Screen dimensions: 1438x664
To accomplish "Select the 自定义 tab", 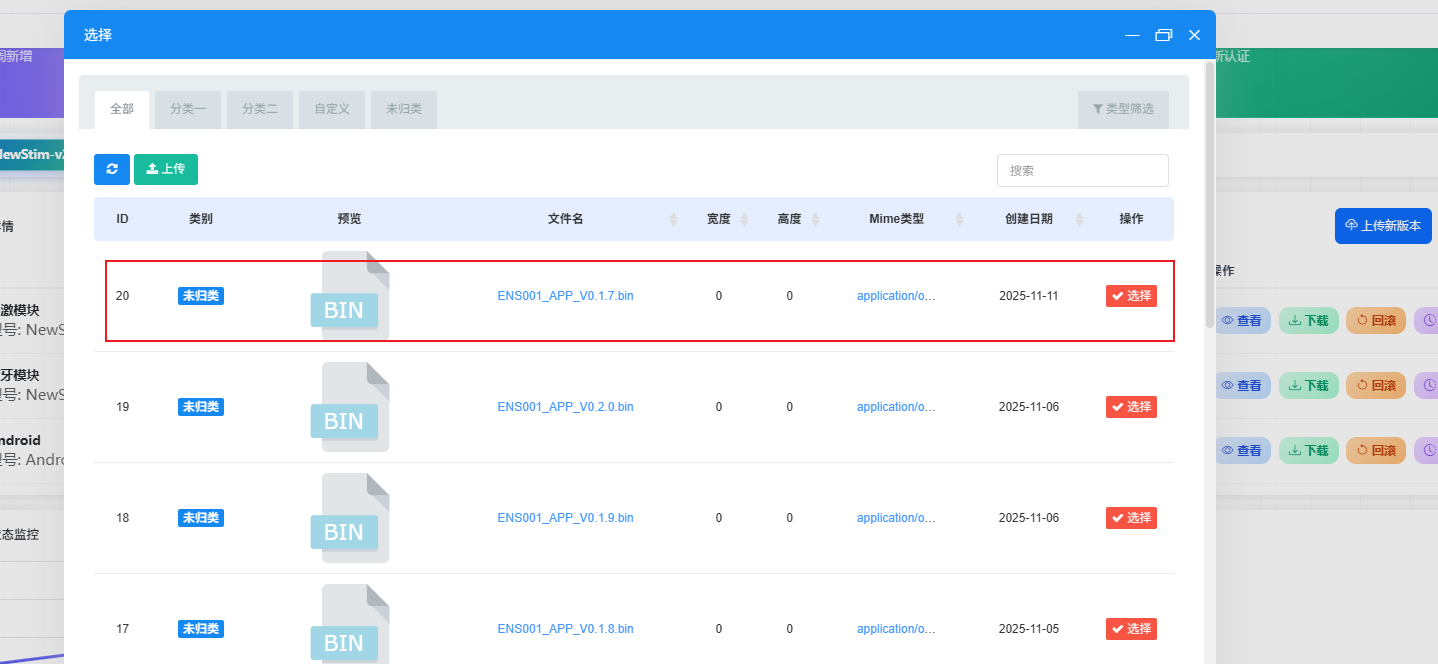I will point(332,109).
